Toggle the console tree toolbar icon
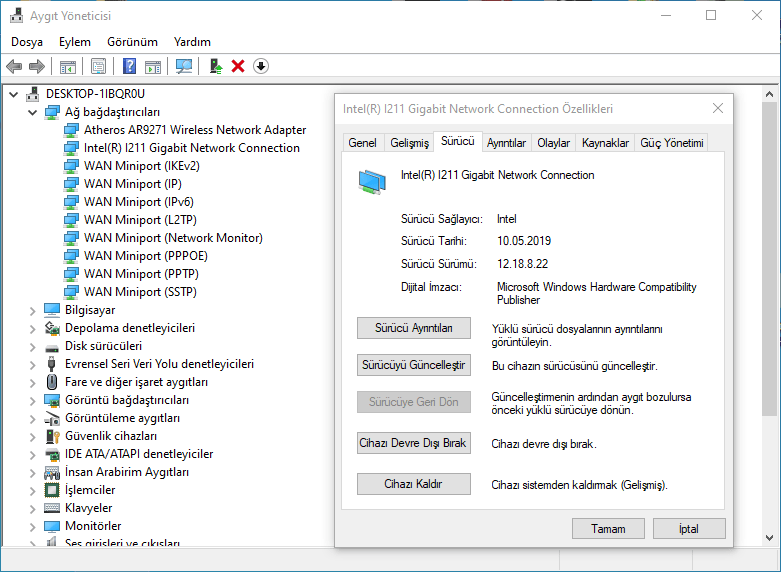Image resolution: width=781 pixels, height=572 pixels. (68, 66)
